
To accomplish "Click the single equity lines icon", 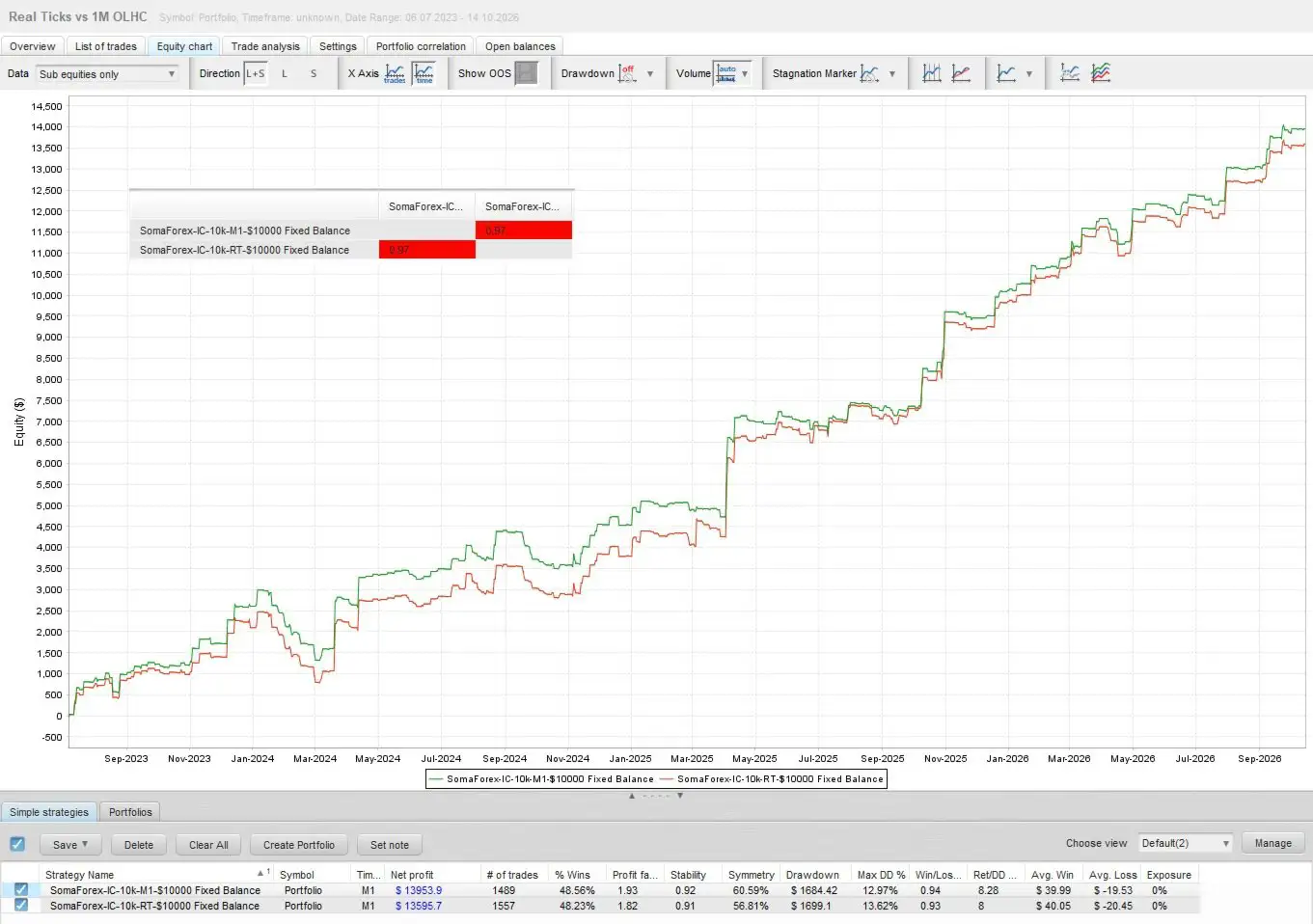I will 1070,73.
